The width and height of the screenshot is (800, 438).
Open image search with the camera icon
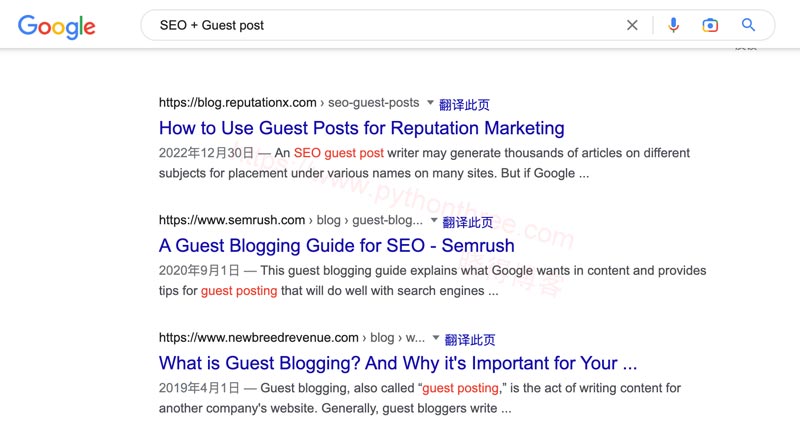coord(710,25)
